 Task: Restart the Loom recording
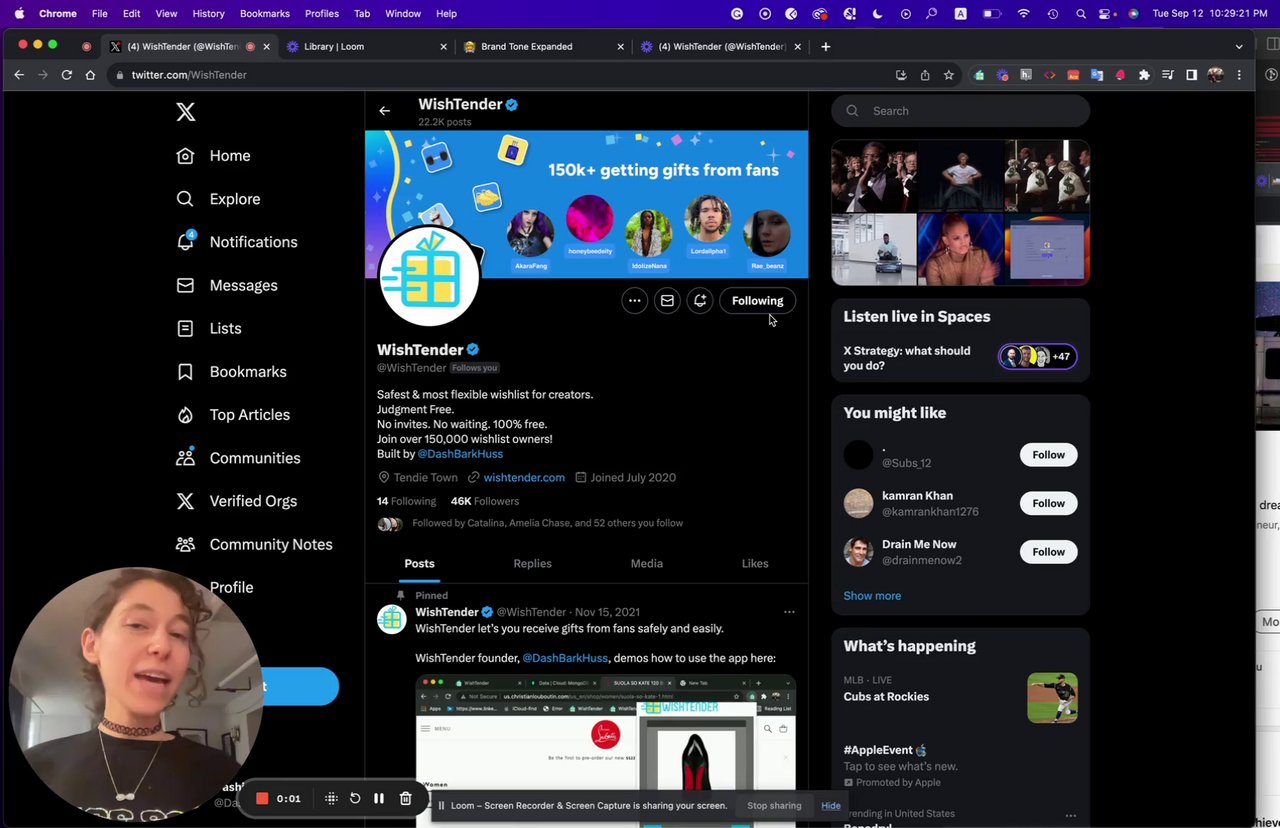tap(355, 798)
